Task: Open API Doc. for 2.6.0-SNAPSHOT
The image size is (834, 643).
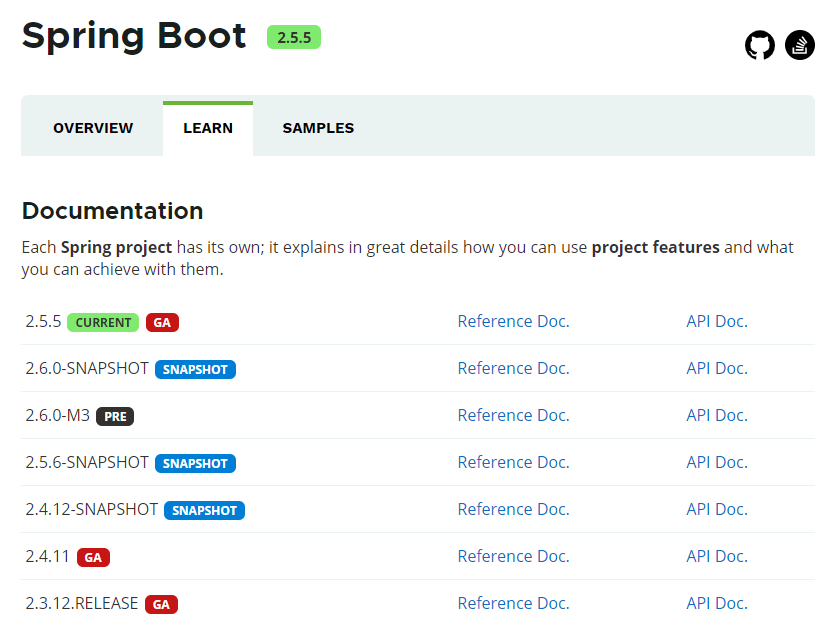Action: pyautogui.click(x=717, y=368)
